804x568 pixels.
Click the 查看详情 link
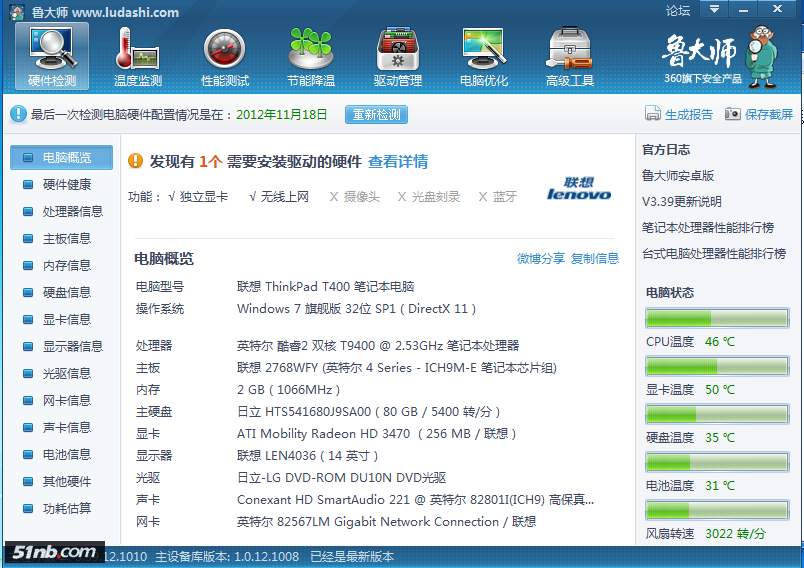pos(398,161)
